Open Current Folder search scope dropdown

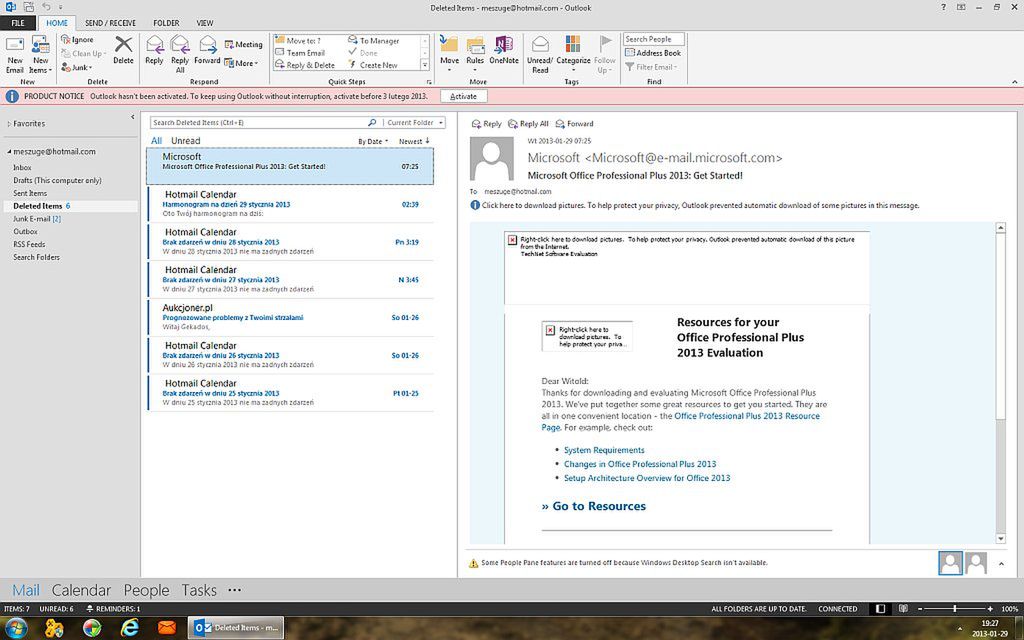pos(415,122)
